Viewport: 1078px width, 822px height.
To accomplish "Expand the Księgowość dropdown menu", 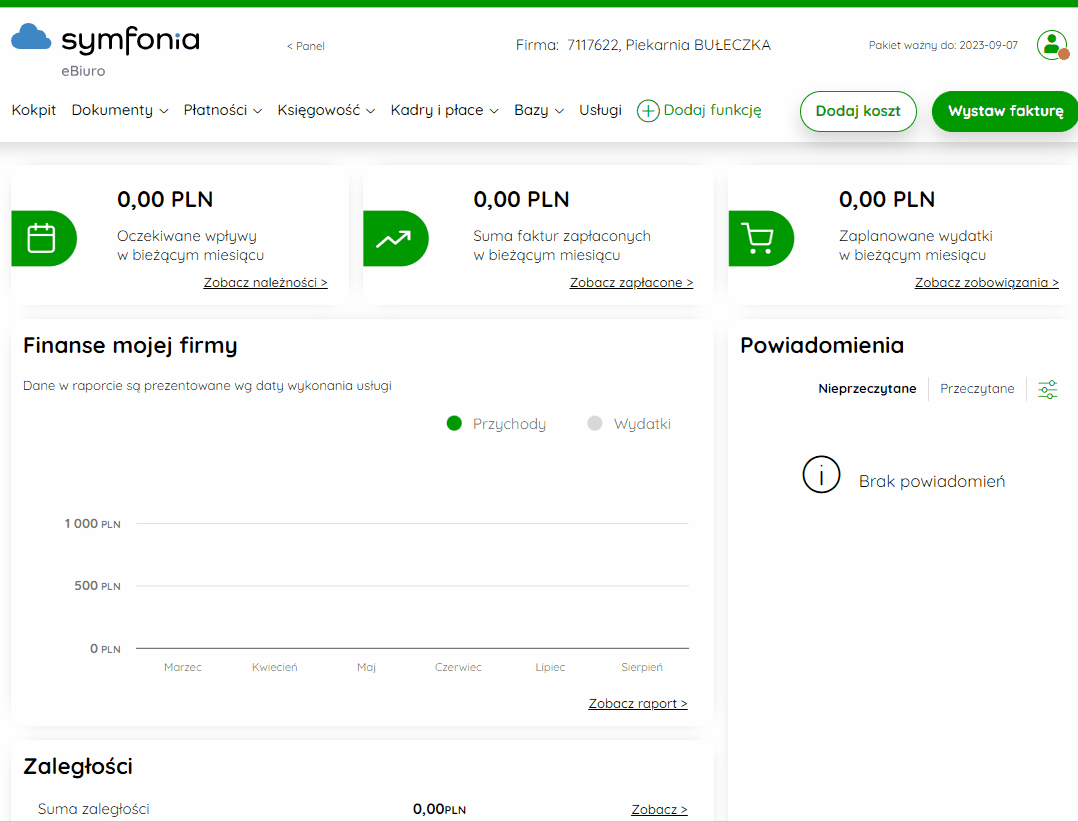I will (x=326, y=110).
